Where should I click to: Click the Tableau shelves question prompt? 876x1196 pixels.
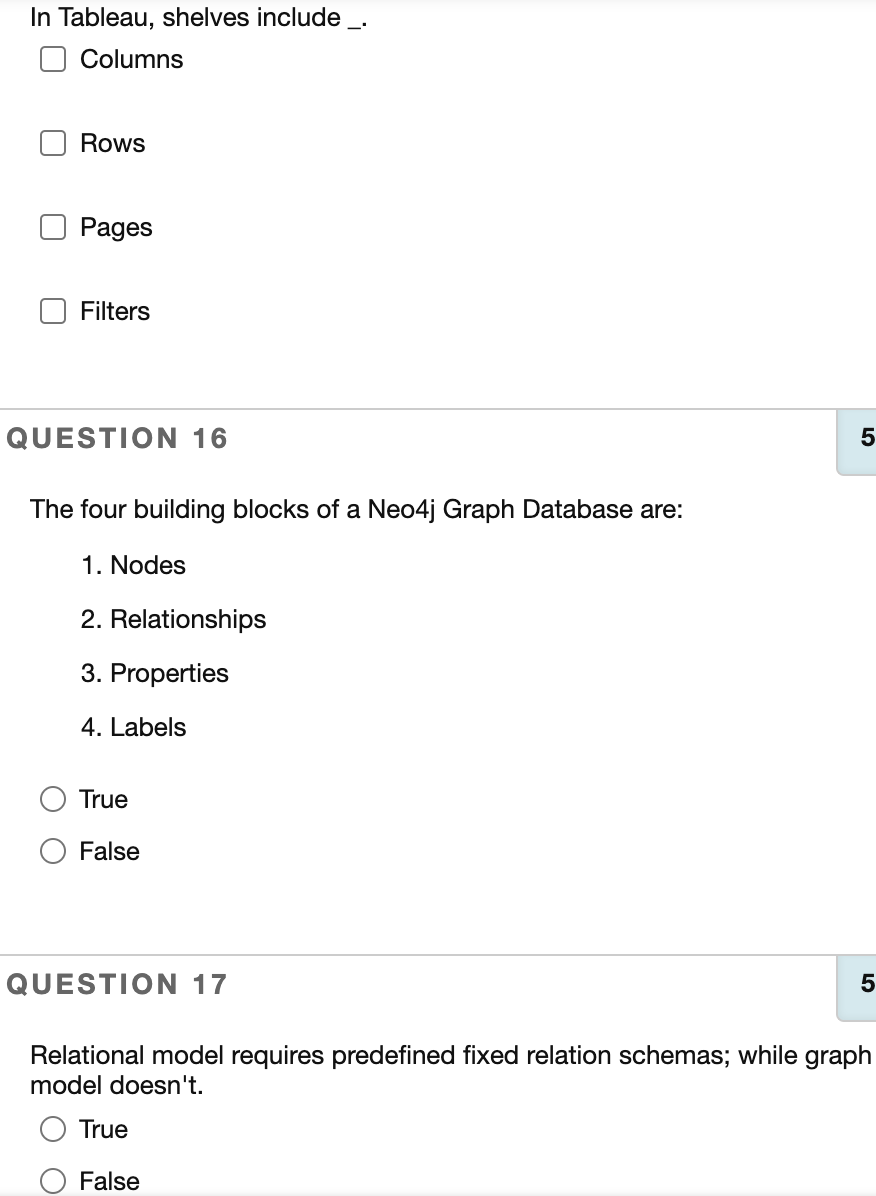click(197, 17)
